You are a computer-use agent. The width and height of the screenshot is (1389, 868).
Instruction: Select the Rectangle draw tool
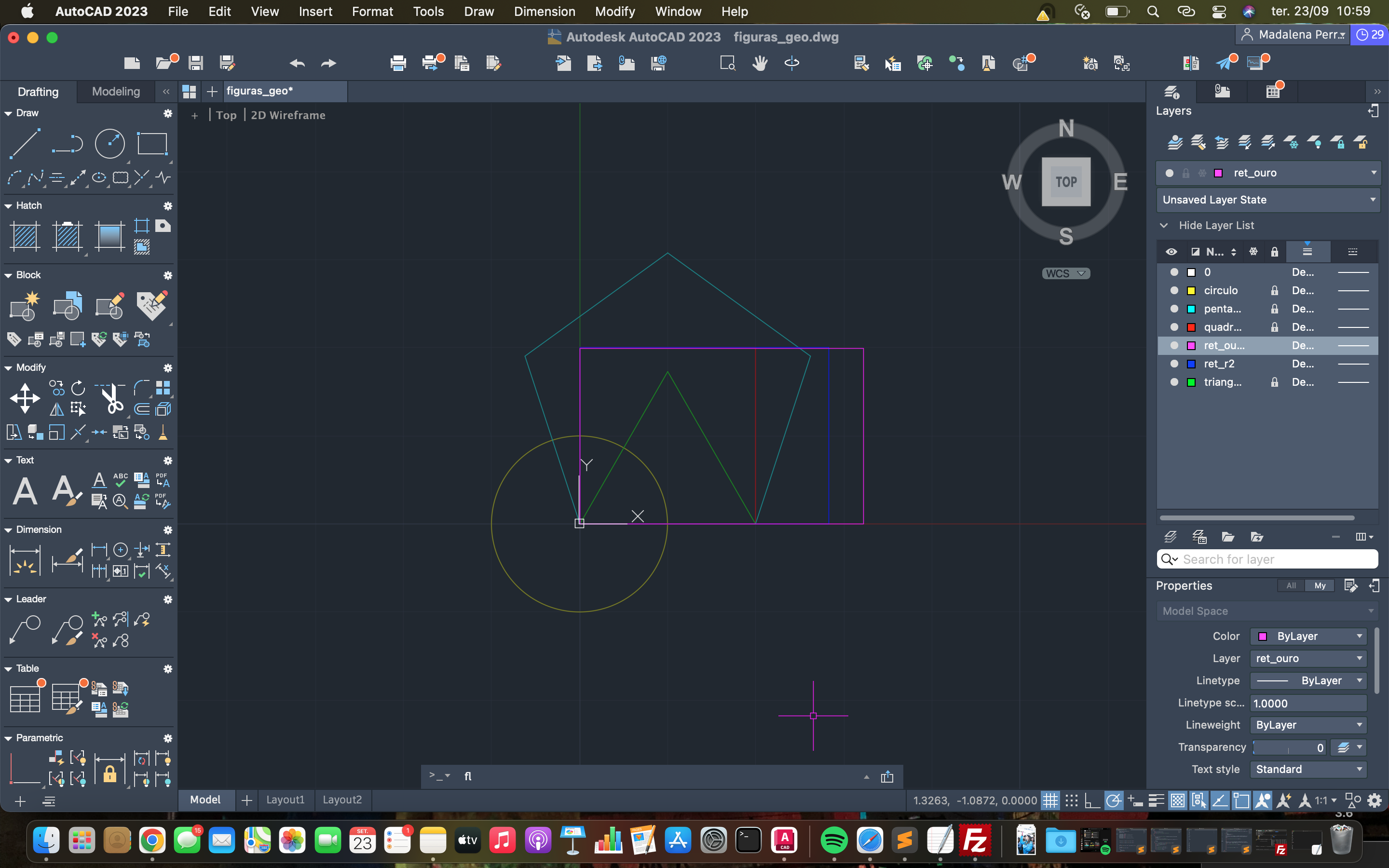click(x=151, y=144)
